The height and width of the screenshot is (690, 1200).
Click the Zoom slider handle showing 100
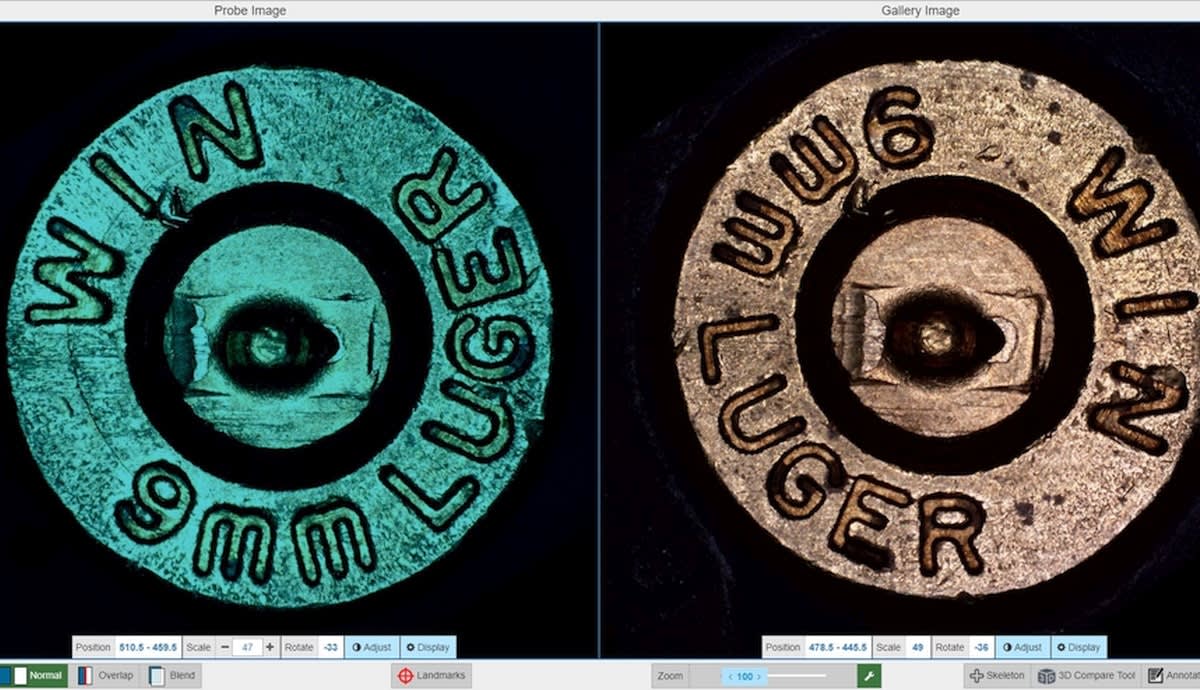click(x=743, y=677)
